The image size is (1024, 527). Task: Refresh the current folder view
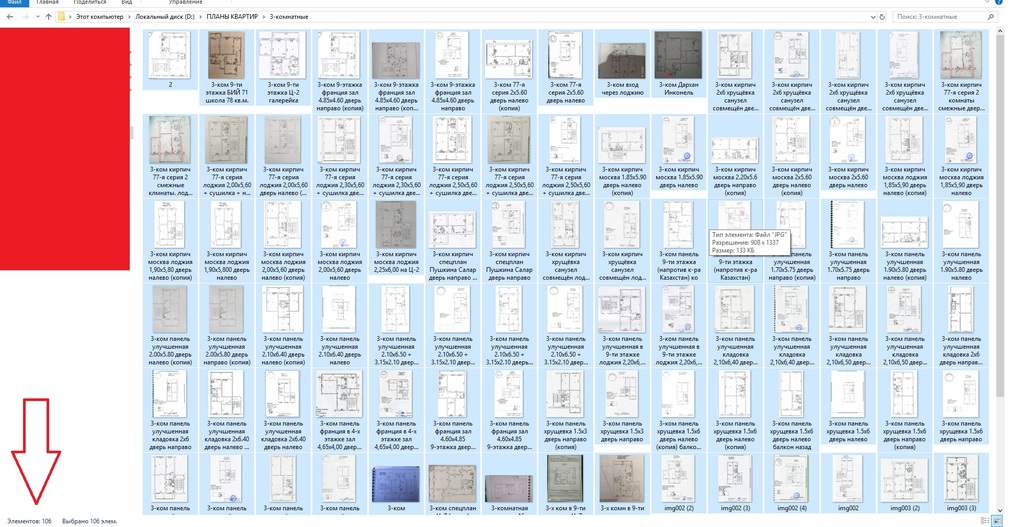[x=883, y=17]
